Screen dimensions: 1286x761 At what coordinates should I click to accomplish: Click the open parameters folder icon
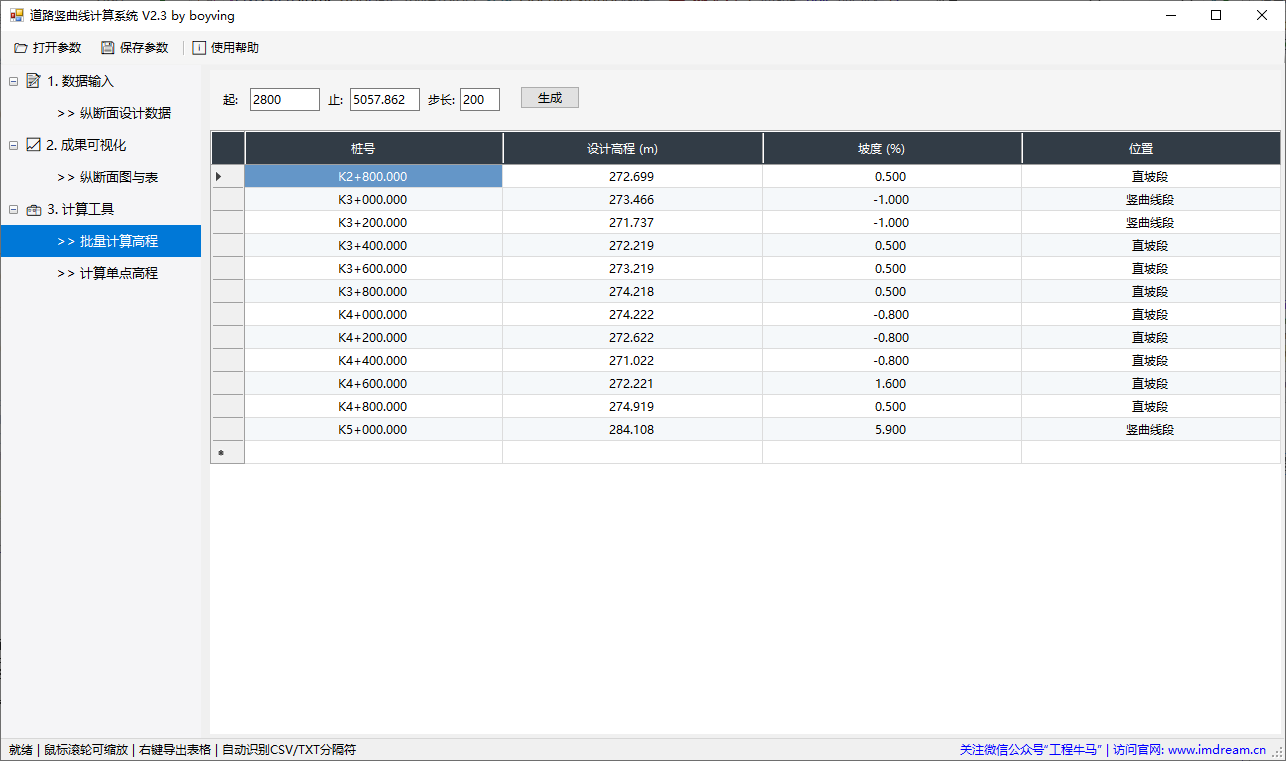(x=20, y=48)
